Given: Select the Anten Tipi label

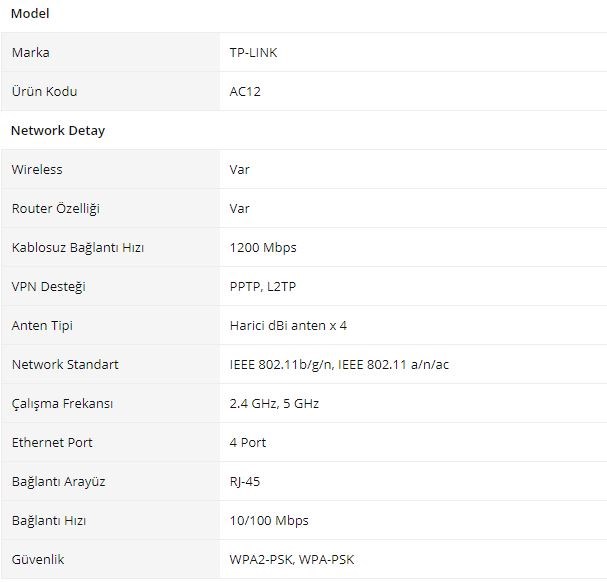Looking at the screenshot, I should point(42,326).
